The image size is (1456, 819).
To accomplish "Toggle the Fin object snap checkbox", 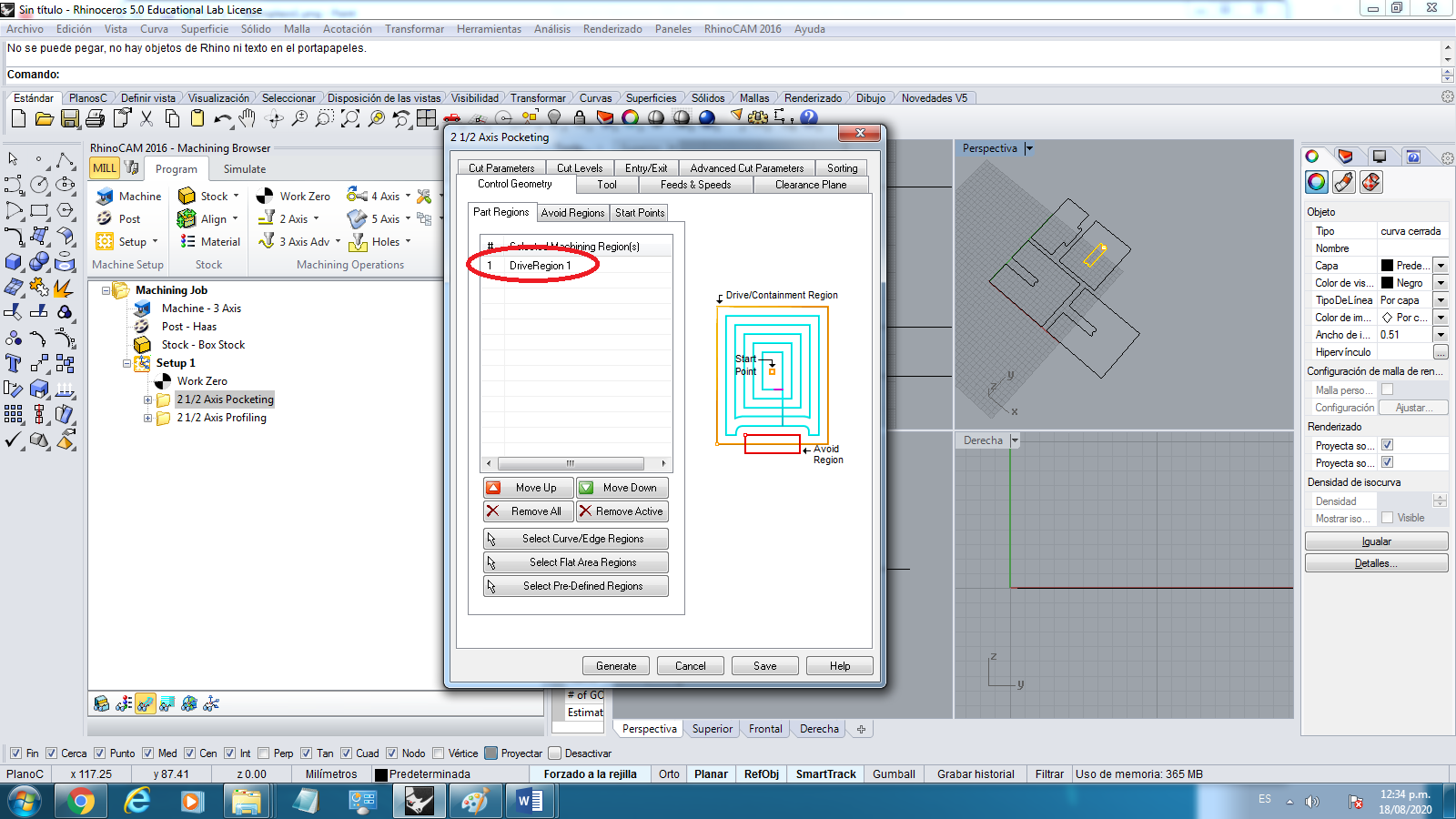I will [x=15, y=753].
